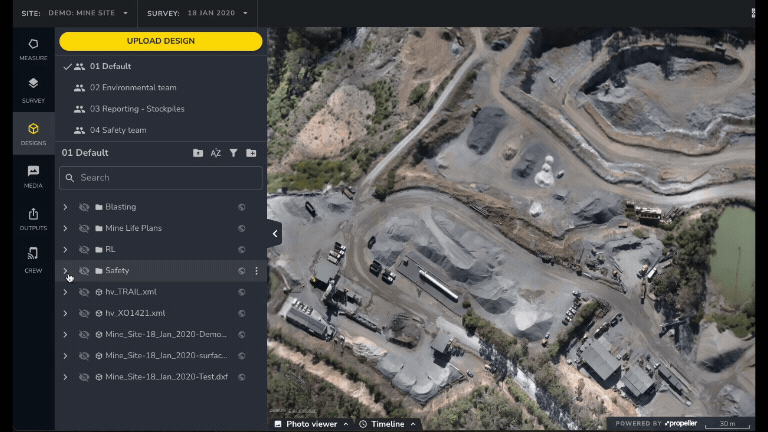The width and height of the screenshot is (768, 432).
Task: Toggle visibility of Mine_Site-18_Jan_2020-Test.dxf
Action: 84,377
